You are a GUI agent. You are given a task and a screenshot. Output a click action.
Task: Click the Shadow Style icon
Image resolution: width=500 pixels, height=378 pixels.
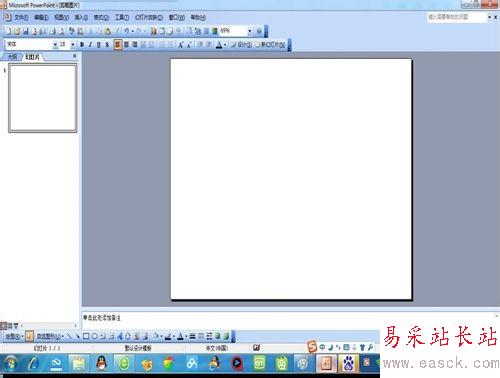point(217,336)
